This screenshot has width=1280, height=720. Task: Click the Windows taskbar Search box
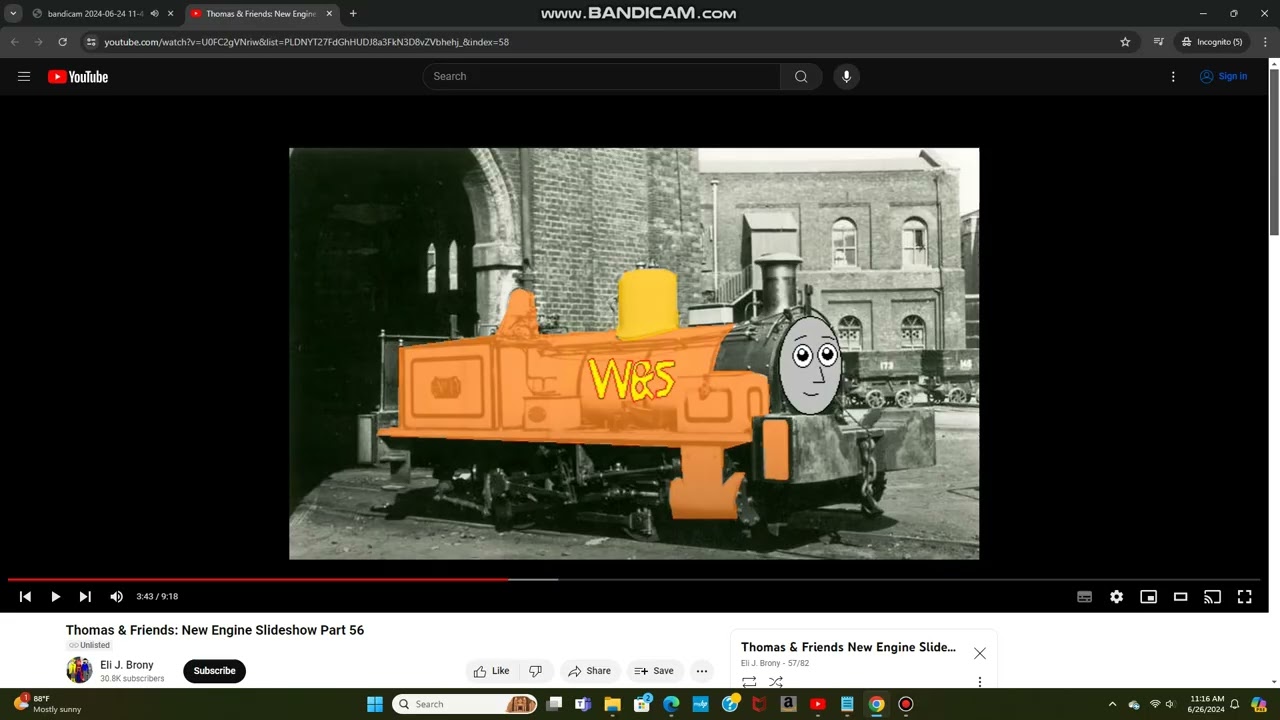[x=465, y=704]
